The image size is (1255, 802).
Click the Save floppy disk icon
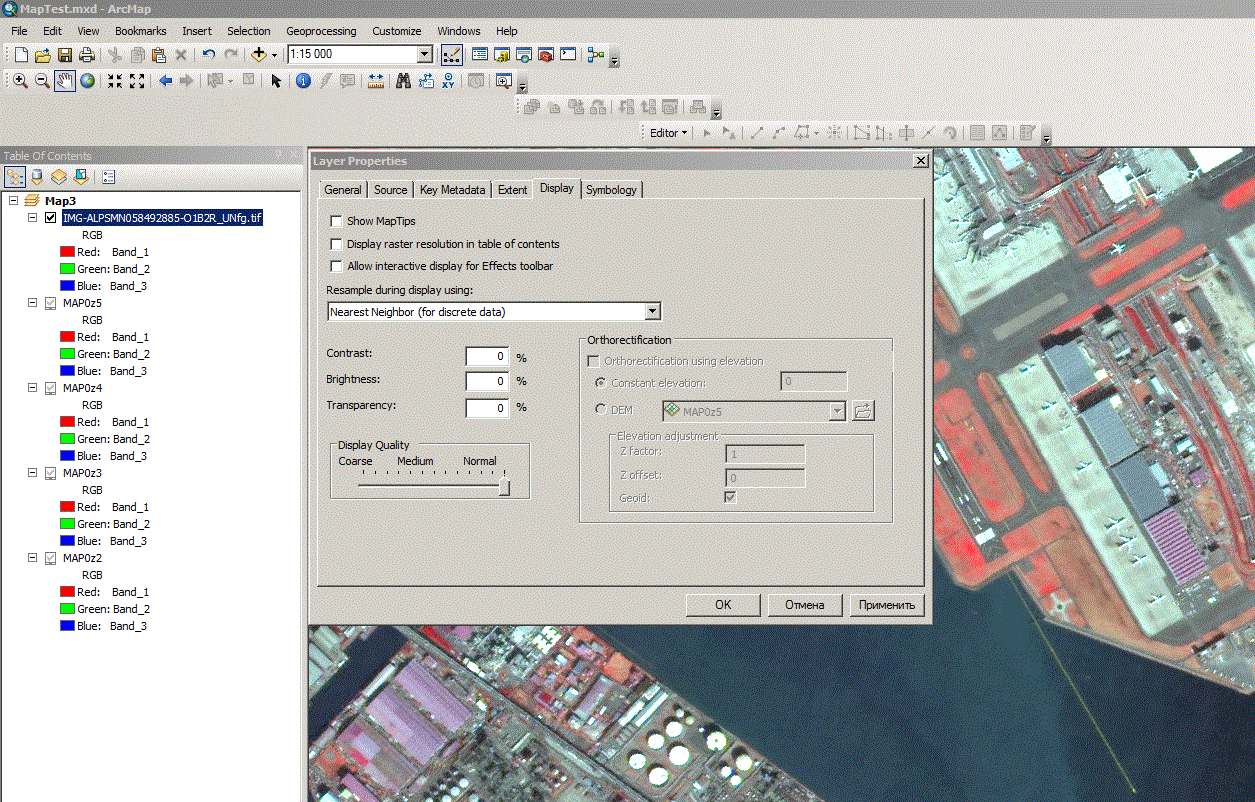tap(65, 55)
